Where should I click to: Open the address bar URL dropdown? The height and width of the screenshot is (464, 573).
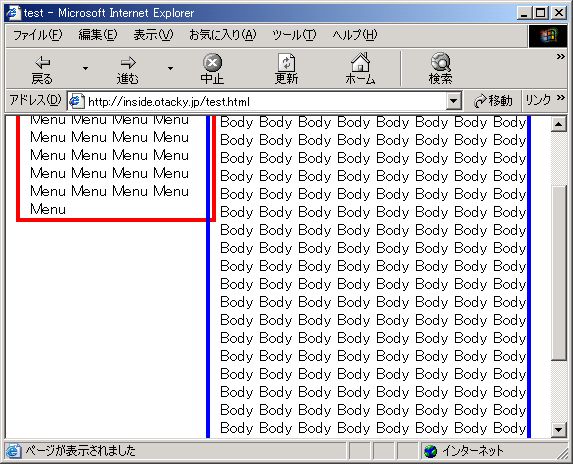coord(454,101)
